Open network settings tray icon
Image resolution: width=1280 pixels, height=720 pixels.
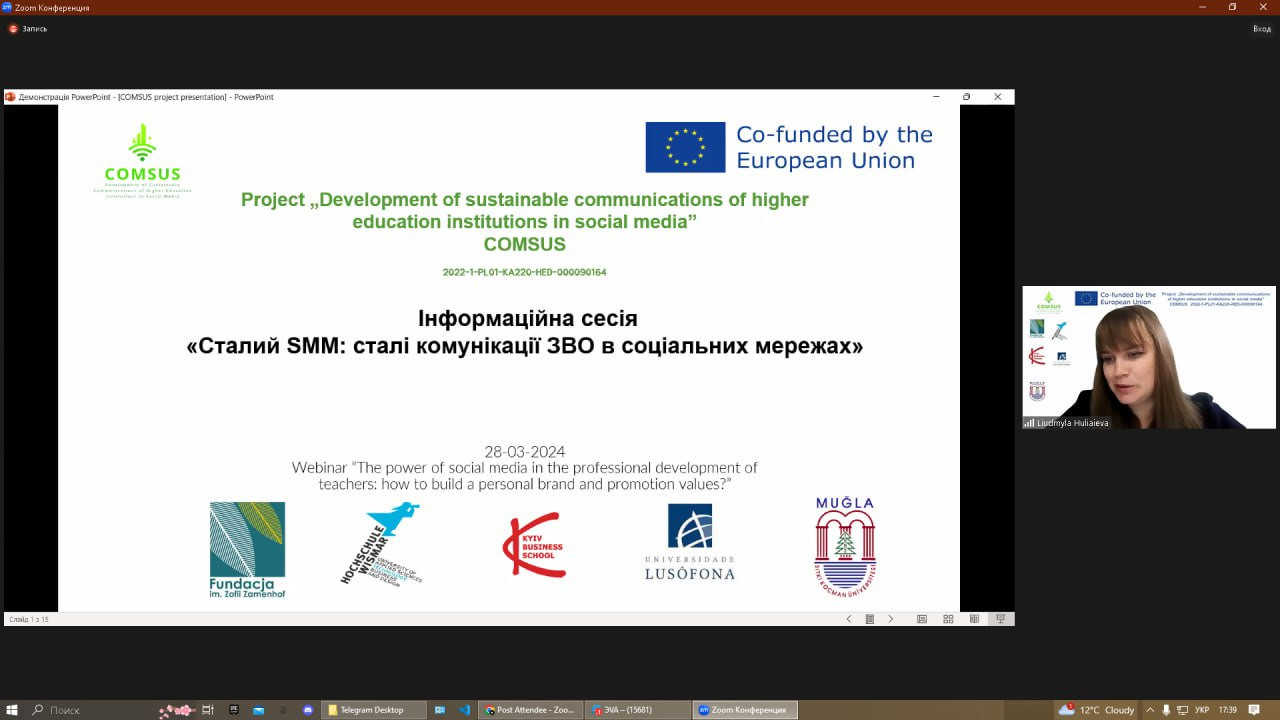click(1182, 710)
